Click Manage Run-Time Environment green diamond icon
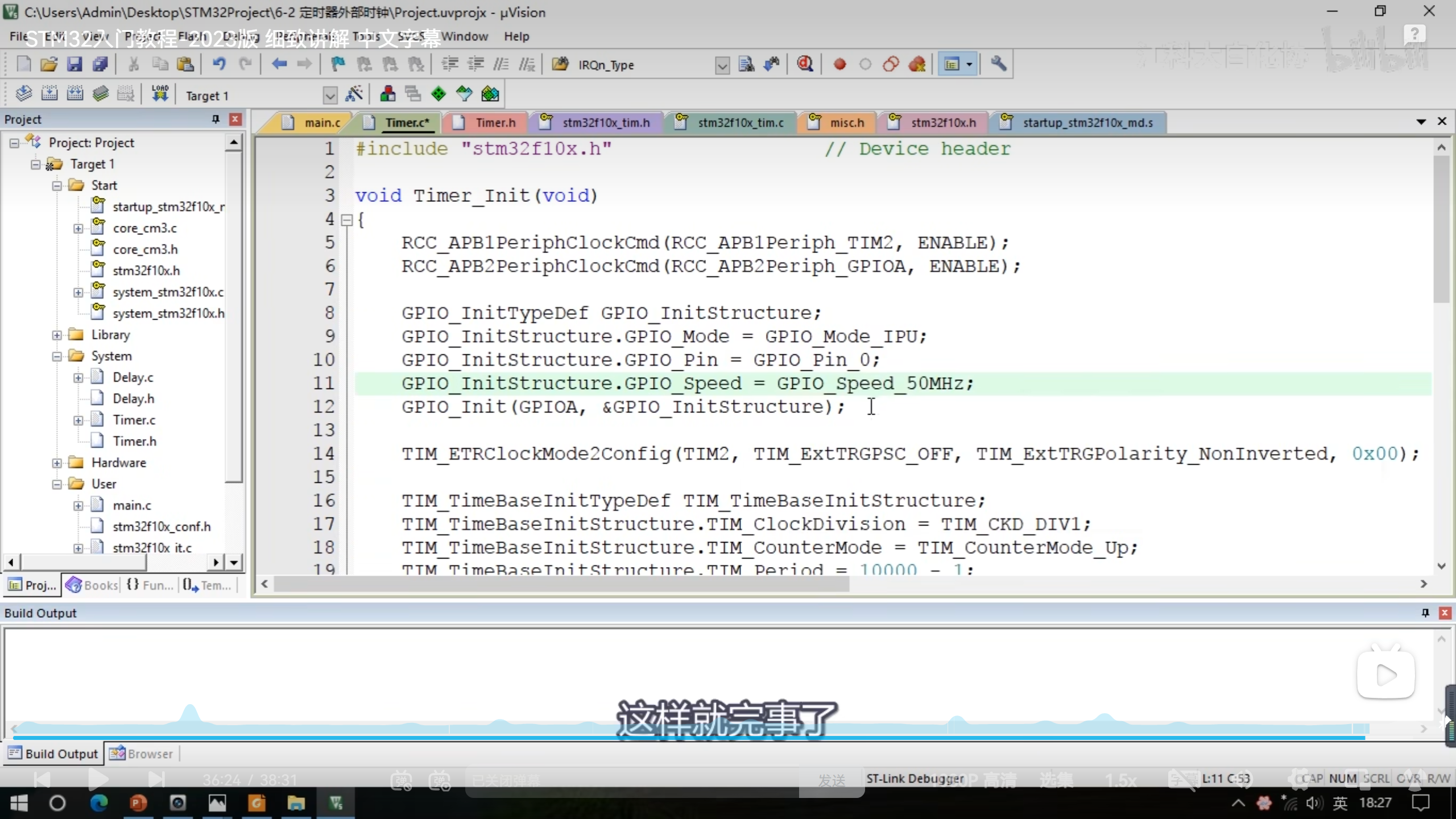1456x819 pixels. pos(438,94)
